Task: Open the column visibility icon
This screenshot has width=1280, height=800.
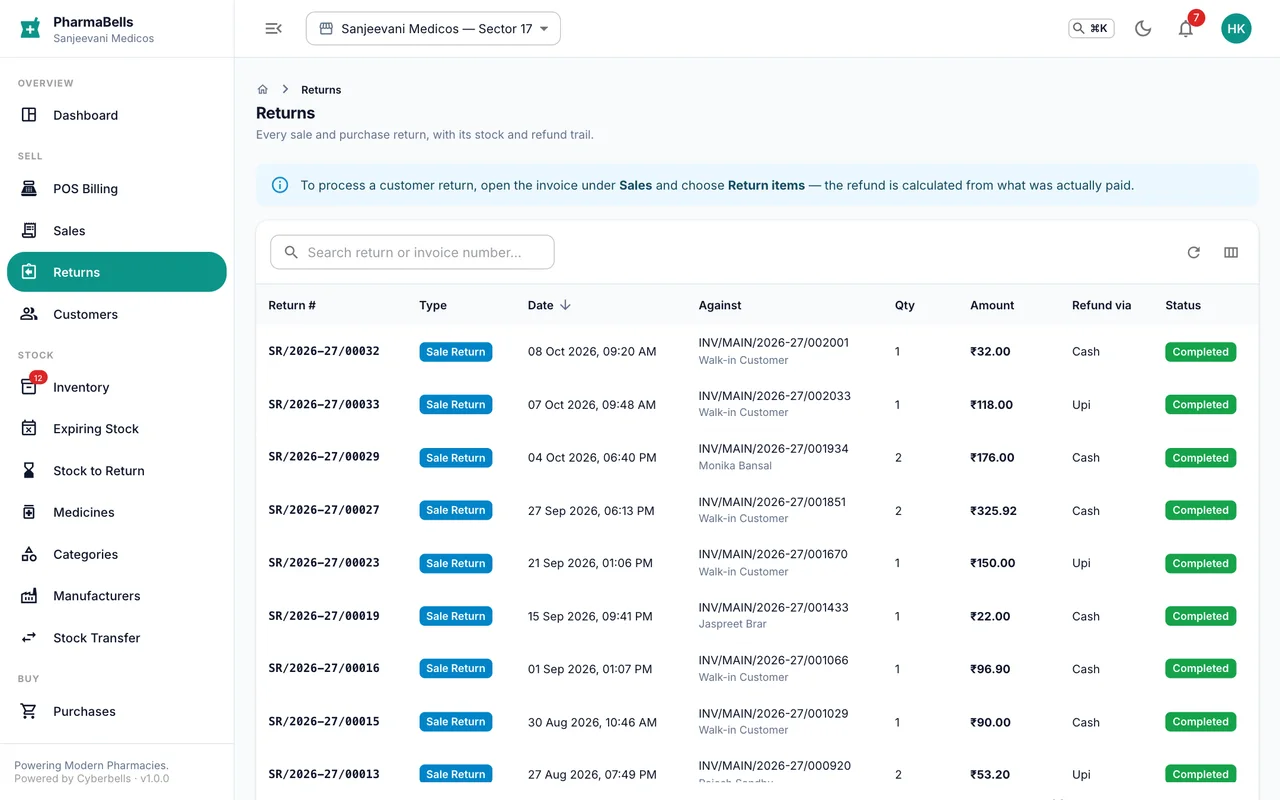Action: point(1231,253)
